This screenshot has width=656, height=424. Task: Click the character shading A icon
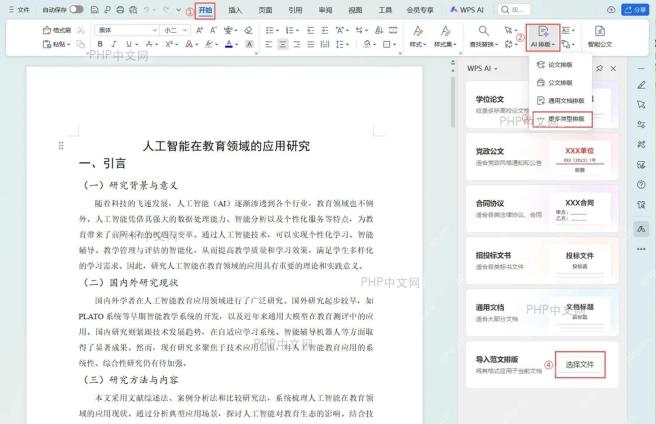pyautogui.click(x=249, y=44)
